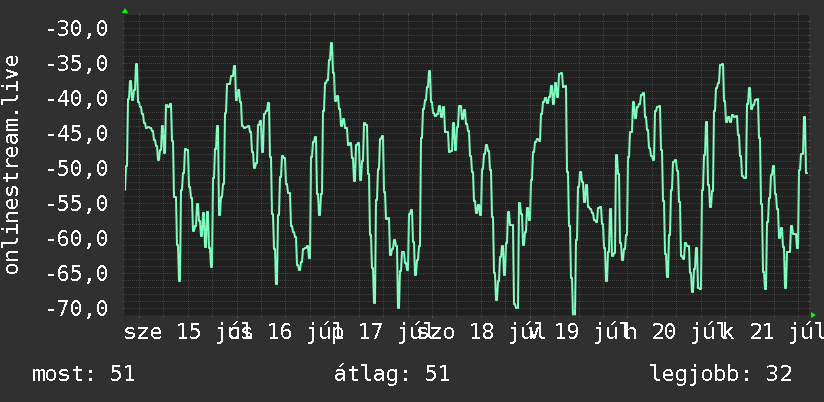This screenshot has width=824, height=402.
Task: Click the -35,0 Y-axis label
Action: click(77, 64)
